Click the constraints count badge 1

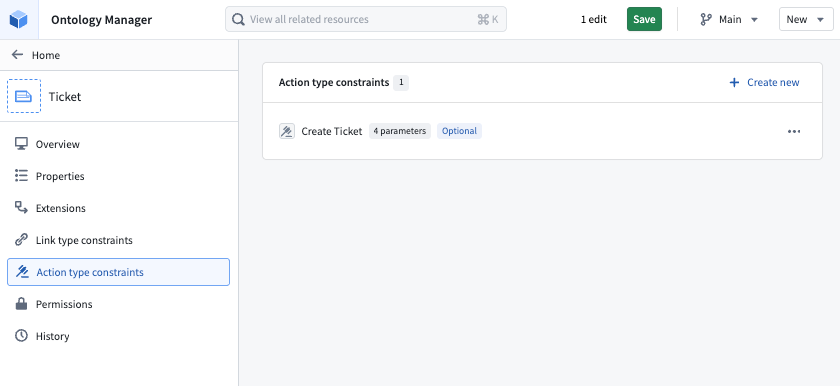pyautogui.click(x=401, y=82)
